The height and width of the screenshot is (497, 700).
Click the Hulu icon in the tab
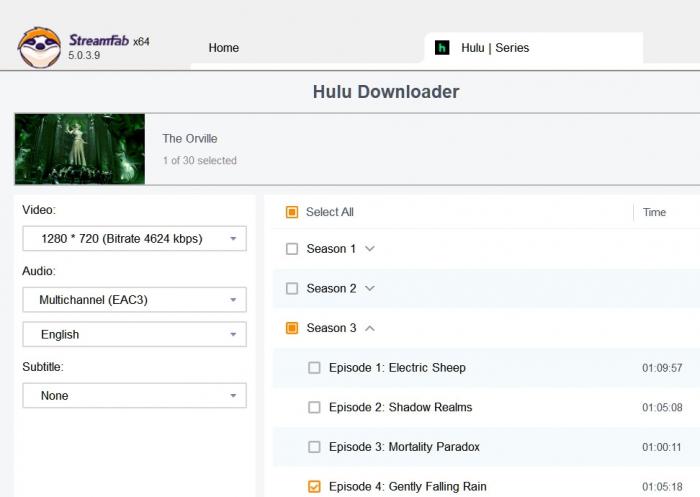442,47
